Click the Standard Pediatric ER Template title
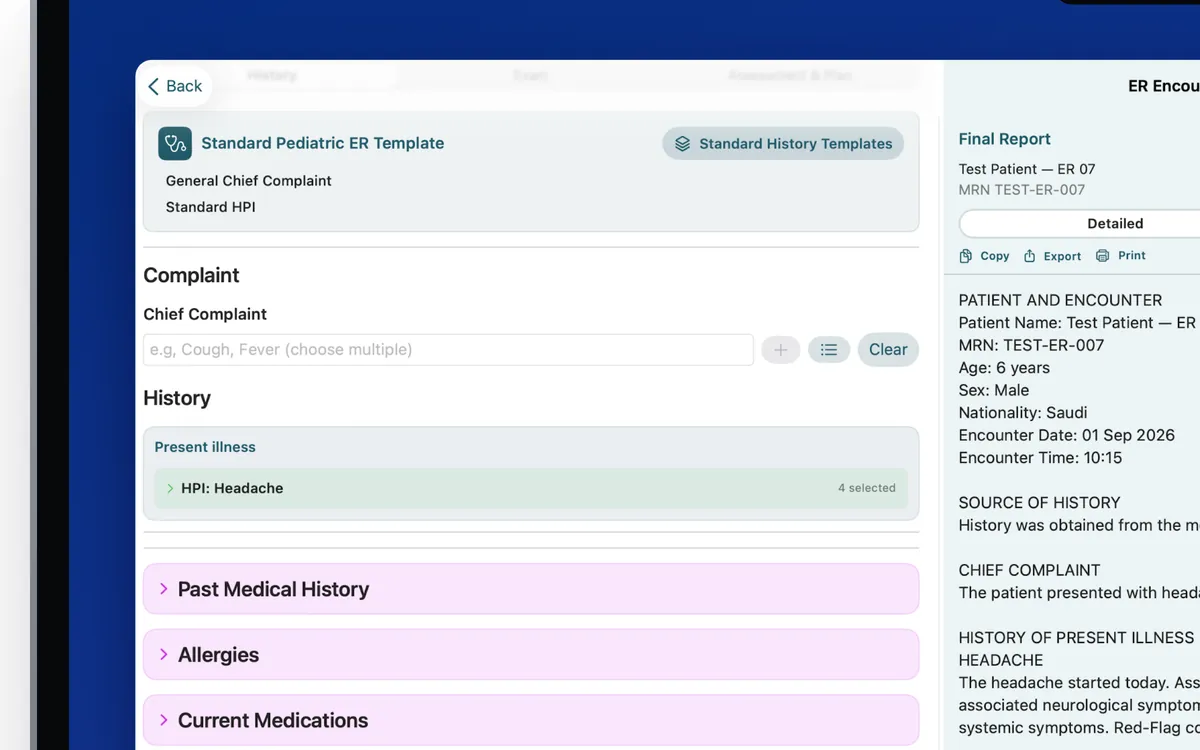The width and height of the screenshot is (1200, 750). pos(322,143)
